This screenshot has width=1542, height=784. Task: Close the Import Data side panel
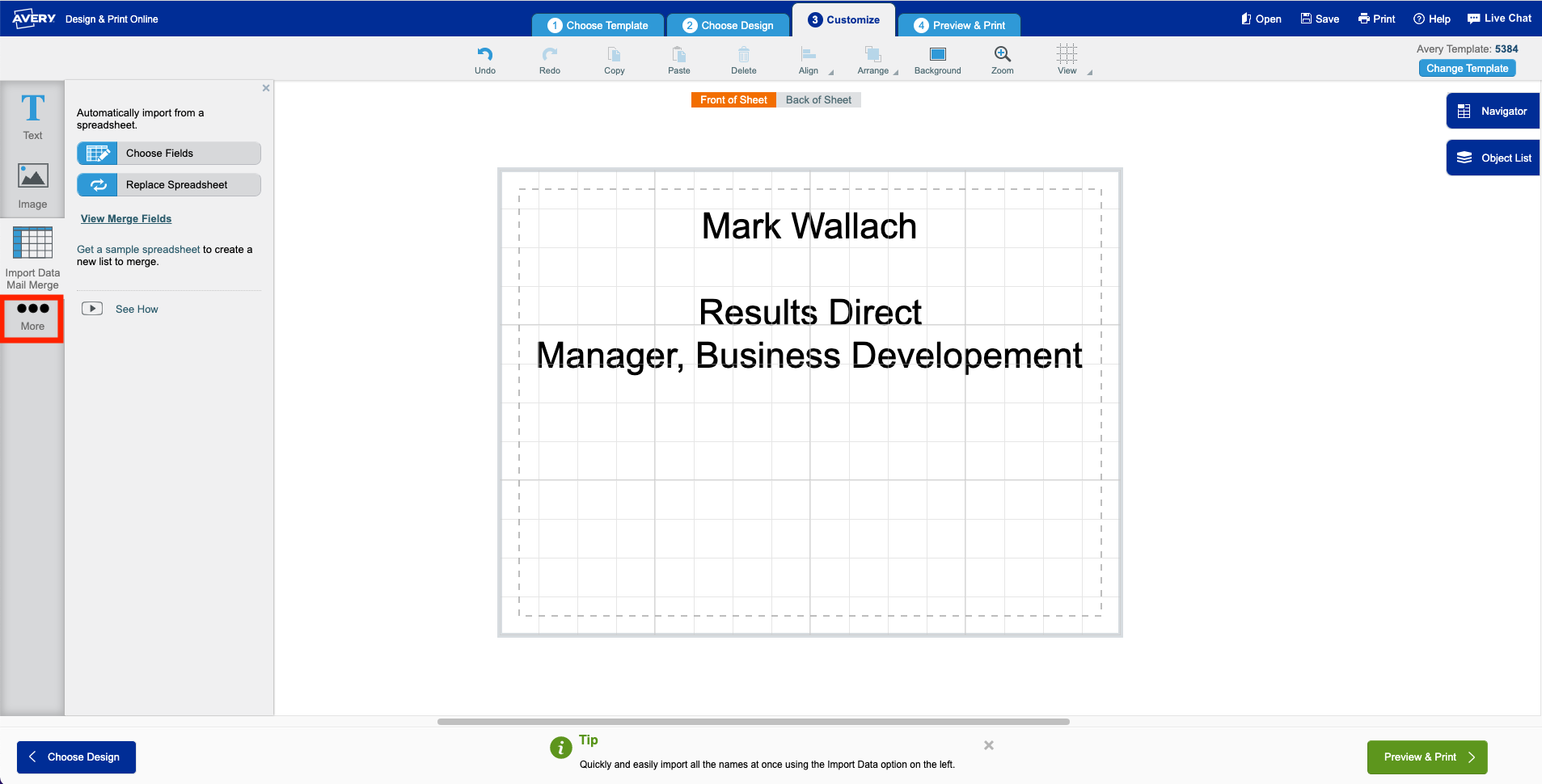pyautogui.click(x=266, y=88)
